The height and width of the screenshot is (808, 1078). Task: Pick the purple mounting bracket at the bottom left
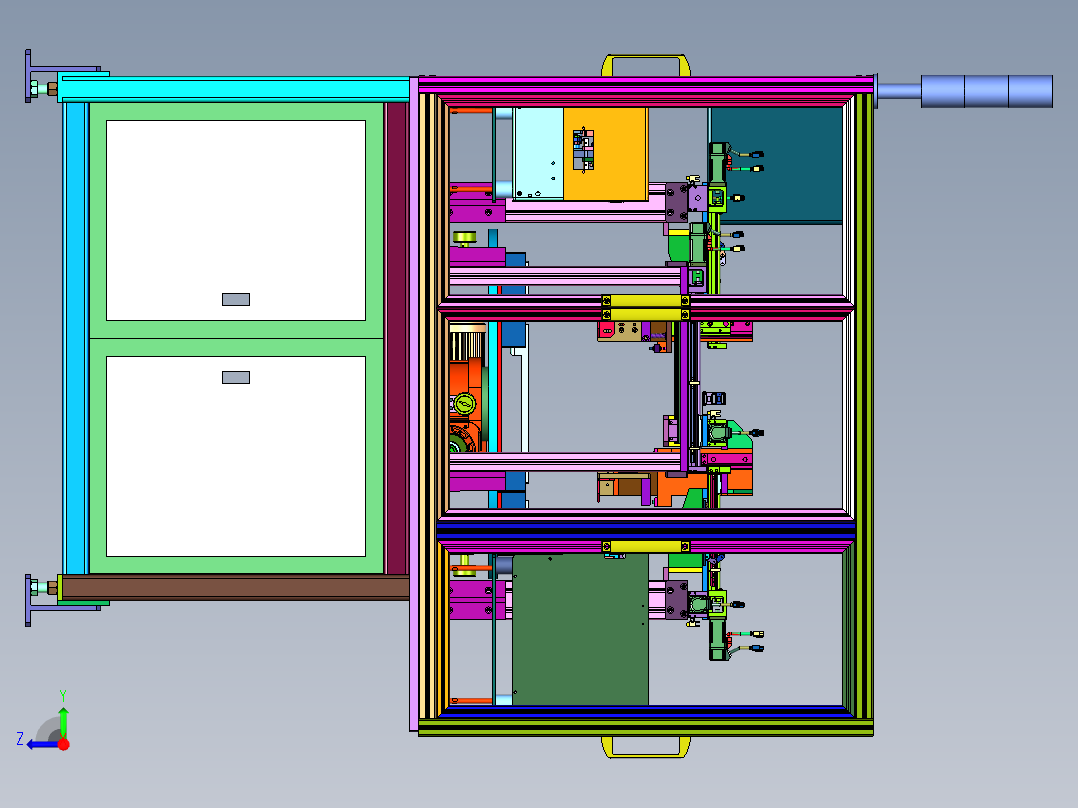pos(29,600)
